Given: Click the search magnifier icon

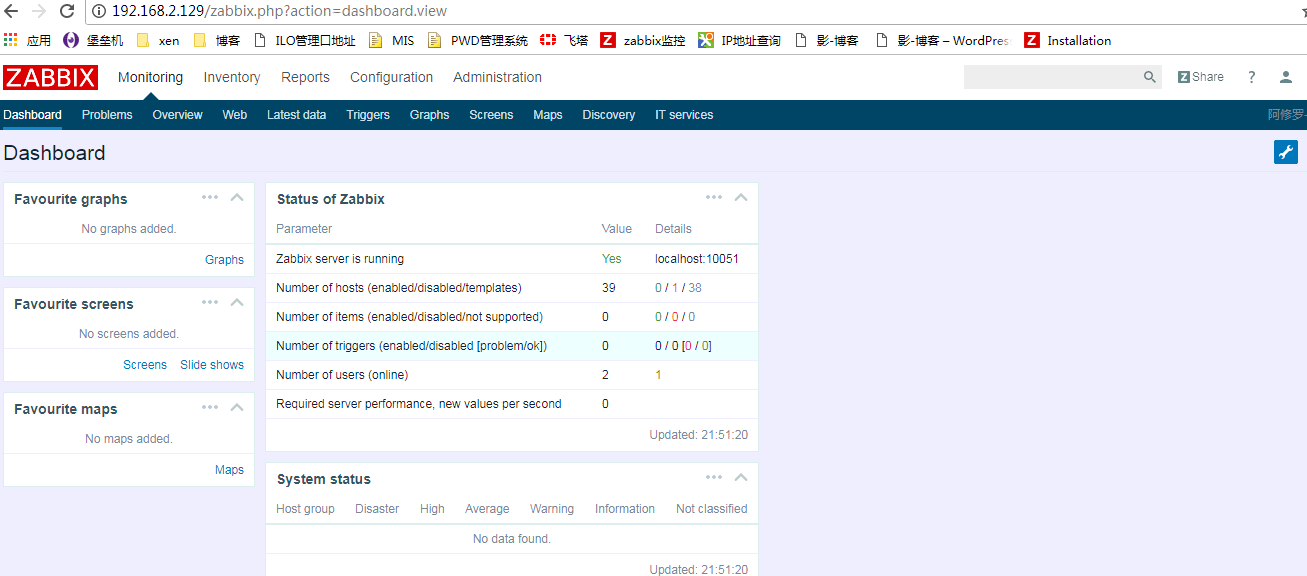Looking at the screenshot, I should coord(1150,77).
